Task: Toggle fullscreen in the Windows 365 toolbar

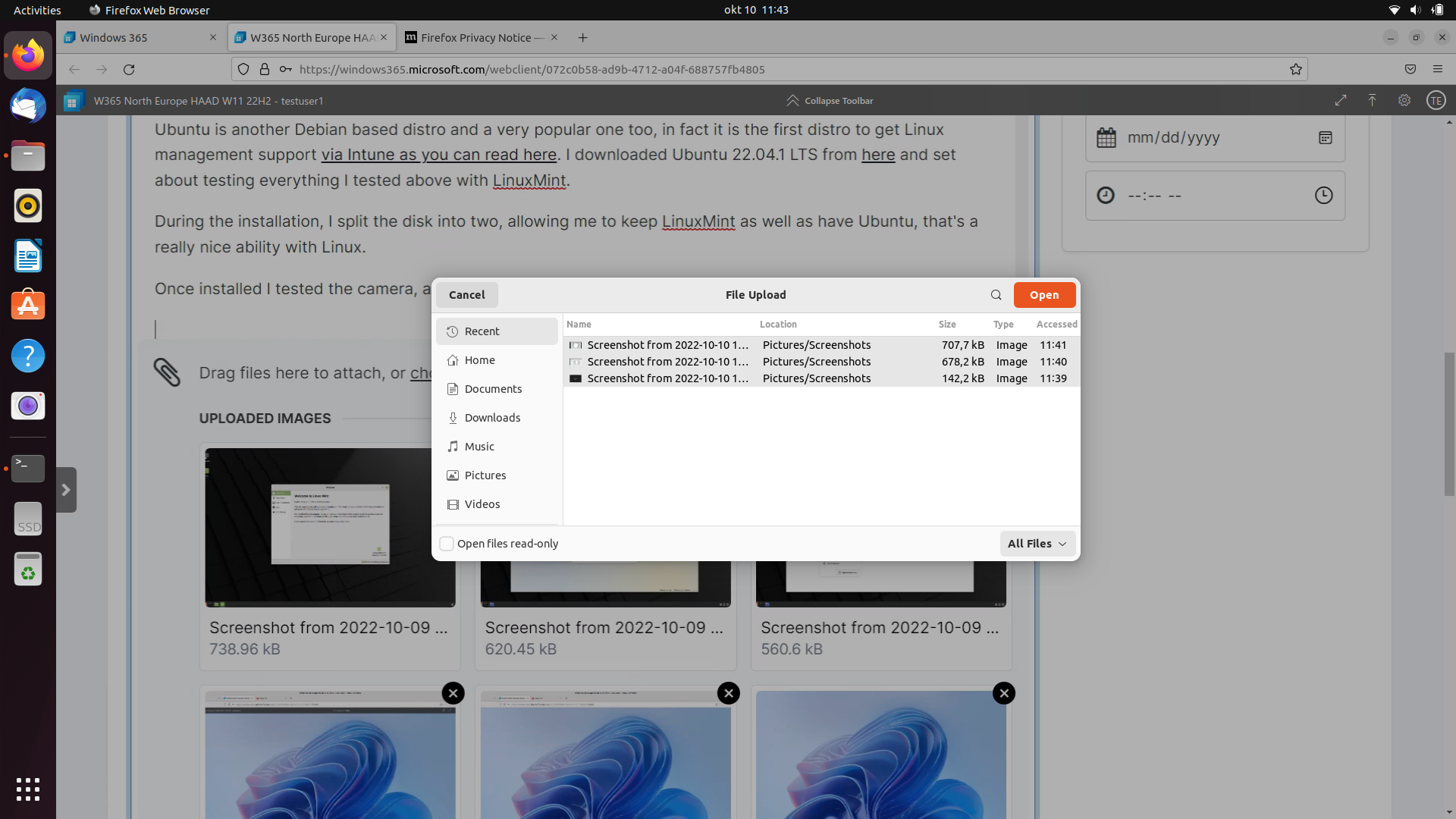Action: tap(1341, 100)
